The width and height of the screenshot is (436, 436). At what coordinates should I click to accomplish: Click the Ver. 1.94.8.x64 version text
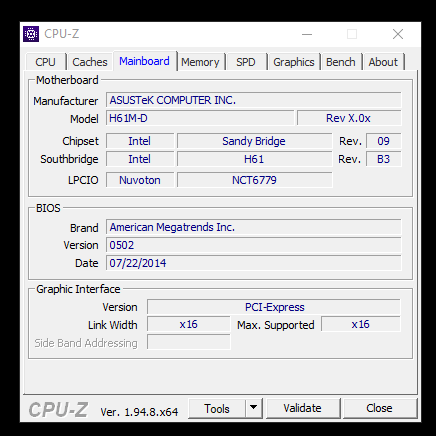coord(139,412)
